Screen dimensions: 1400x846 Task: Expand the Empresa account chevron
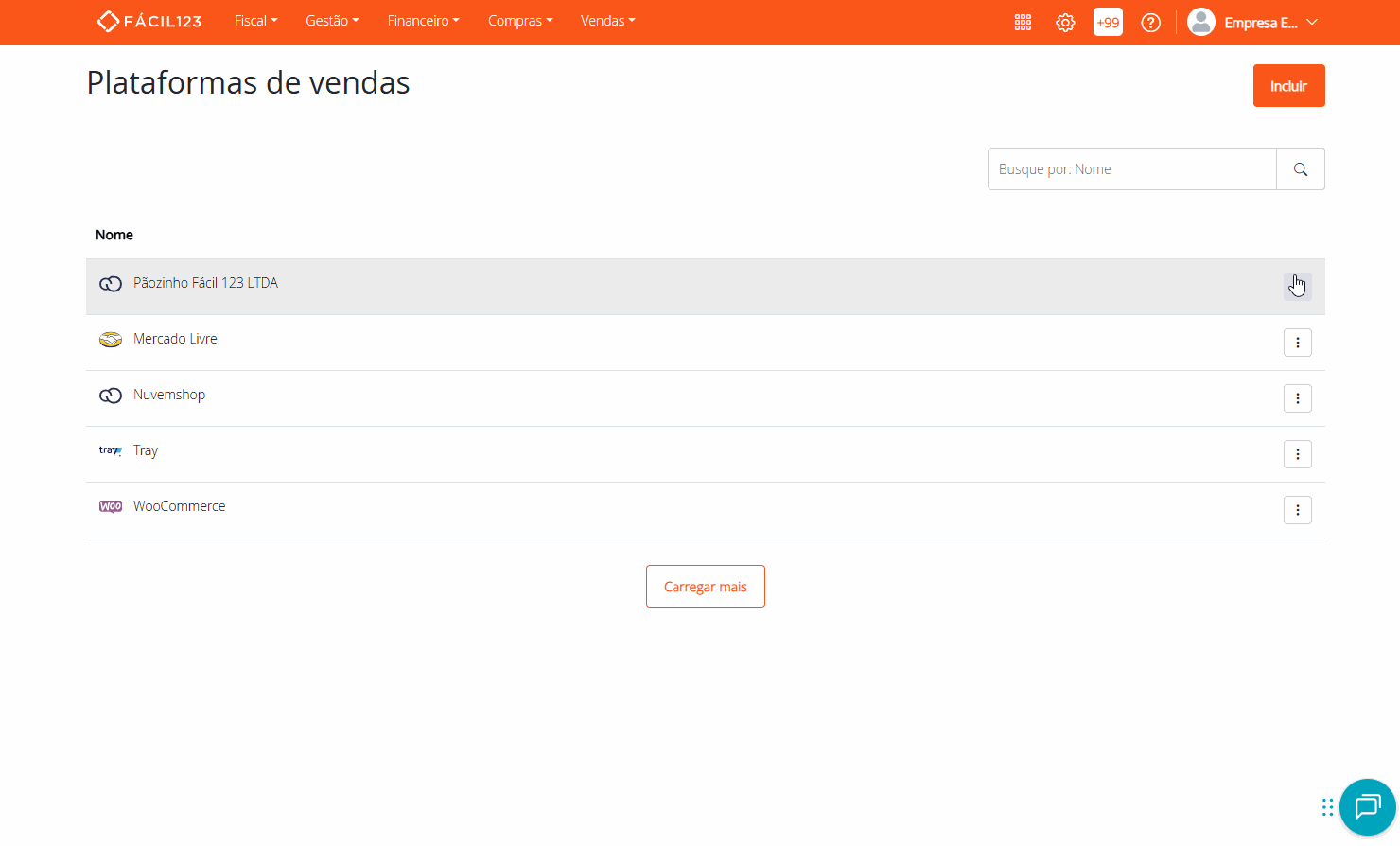1313,22
